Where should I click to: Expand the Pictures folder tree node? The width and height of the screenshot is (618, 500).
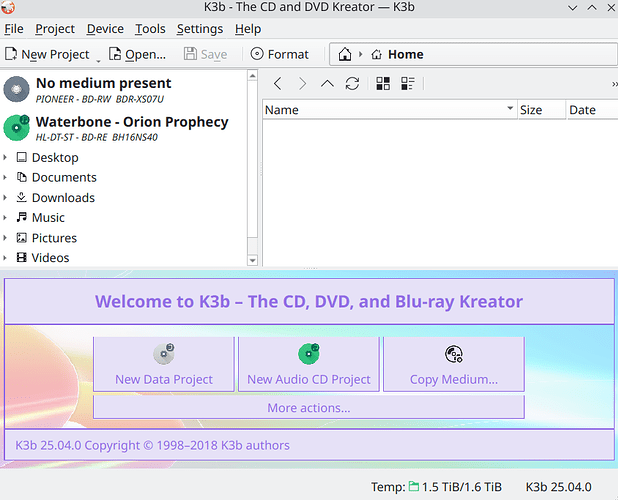[5, 238]
